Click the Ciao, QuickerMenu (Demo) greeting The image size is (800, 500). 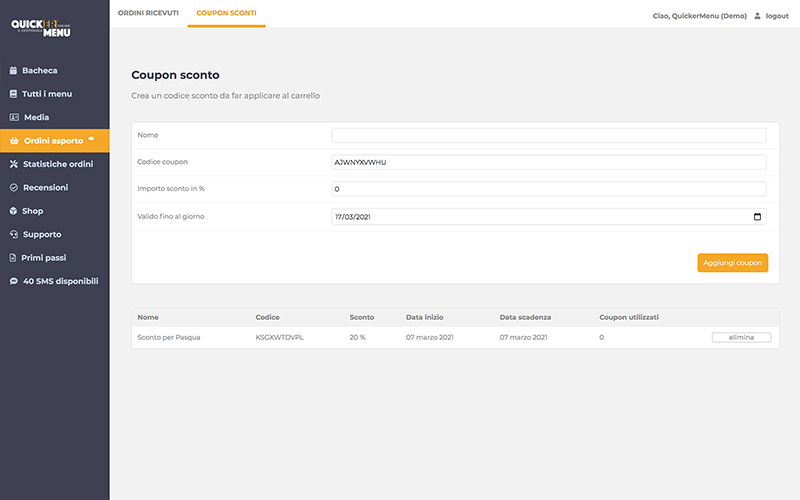click(x=699, y=16)
